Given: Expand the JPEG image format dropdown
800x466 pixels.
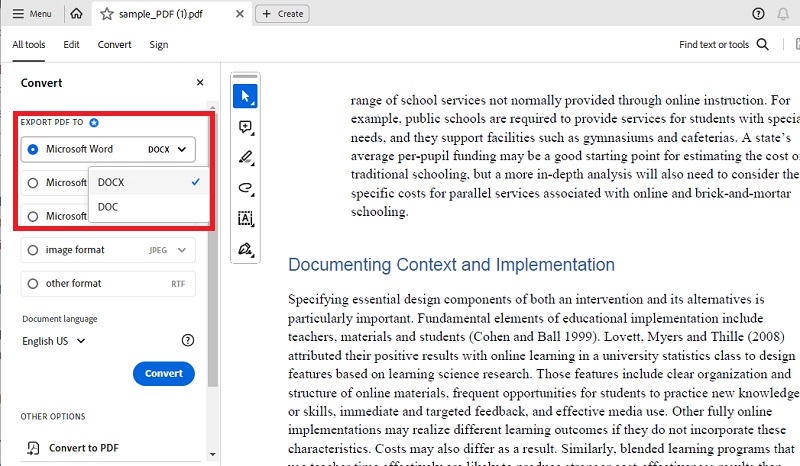Looking at the screenshot, I should (182, 250).
